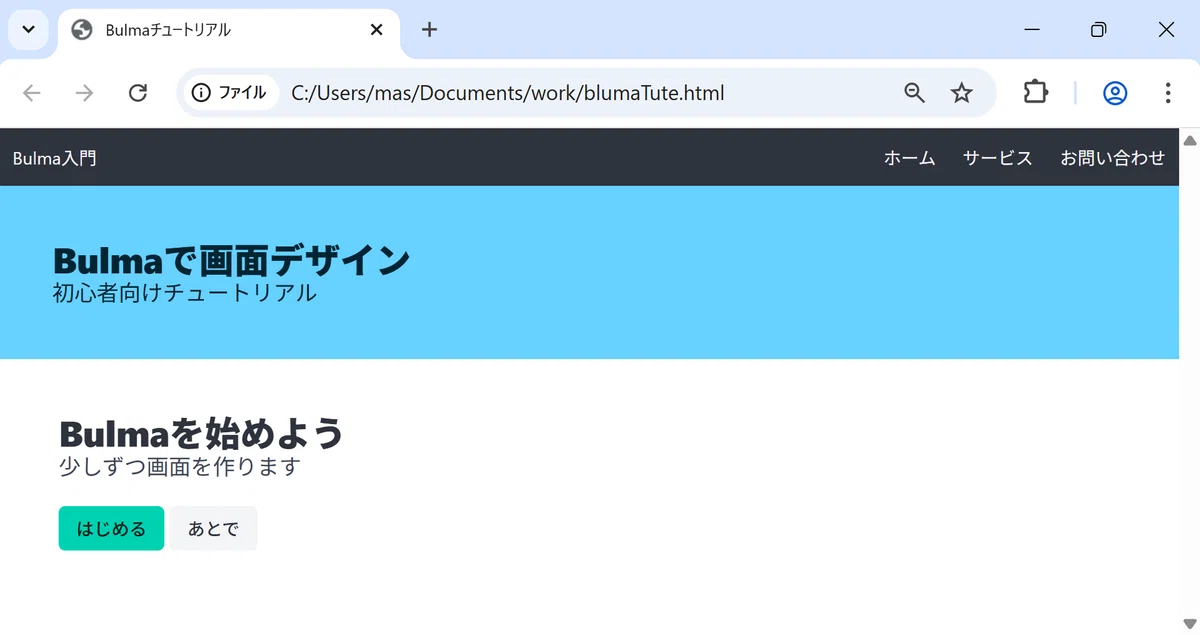Click the browser forward arrow icon
The image size is (1200, 635).
tap(85, 93)
